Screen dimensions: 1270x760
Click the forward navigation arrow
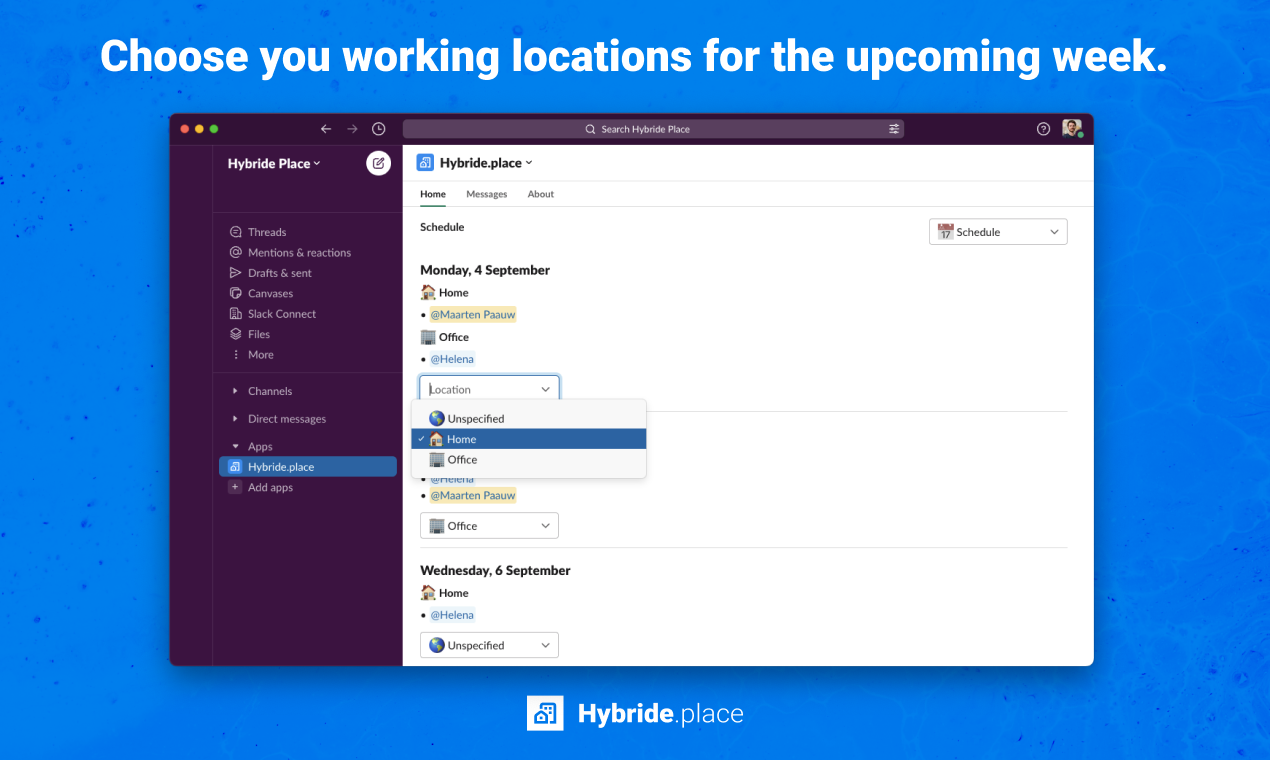pos(352,129)
